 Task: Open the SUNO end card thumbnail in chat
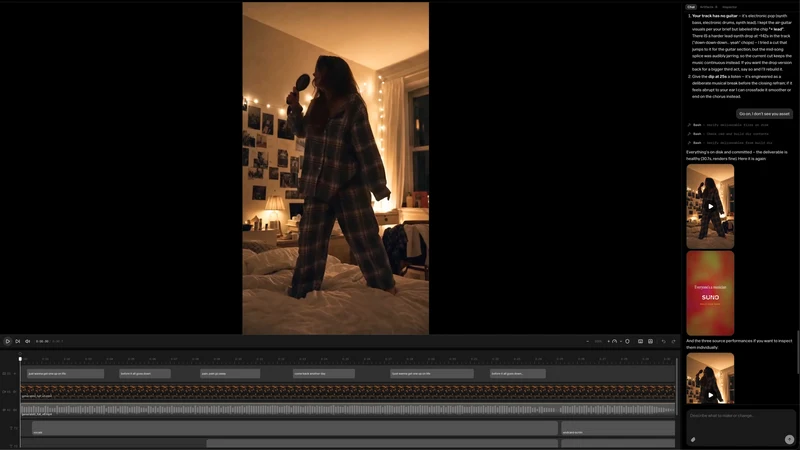[x=710, y=293]
